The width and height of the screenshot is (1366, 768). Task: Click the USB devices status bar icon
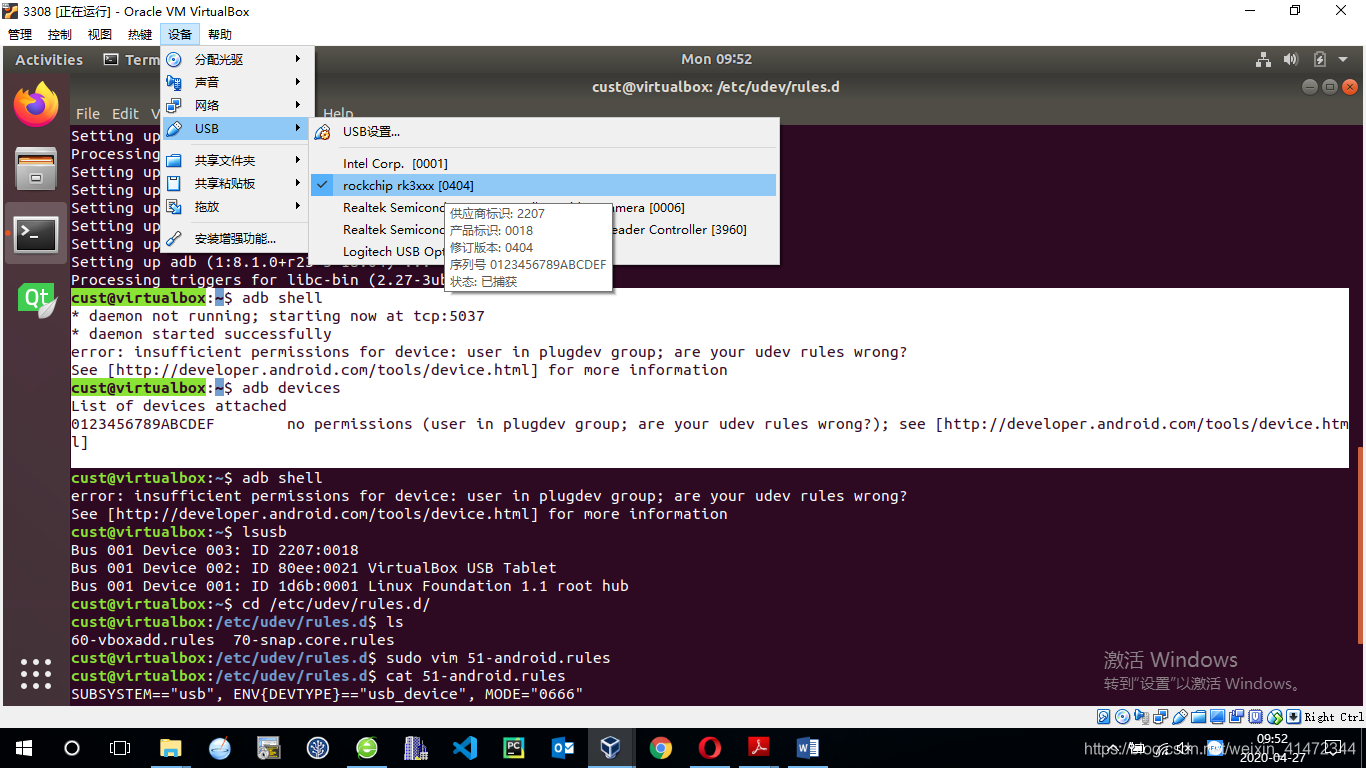coord(1180,716)
